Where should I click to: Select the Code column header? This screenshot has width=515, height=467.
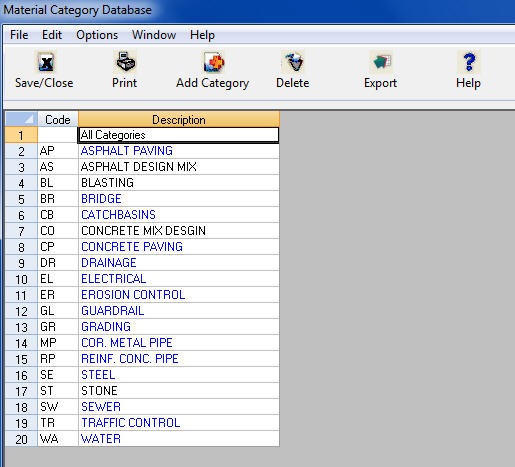(58, 119)
